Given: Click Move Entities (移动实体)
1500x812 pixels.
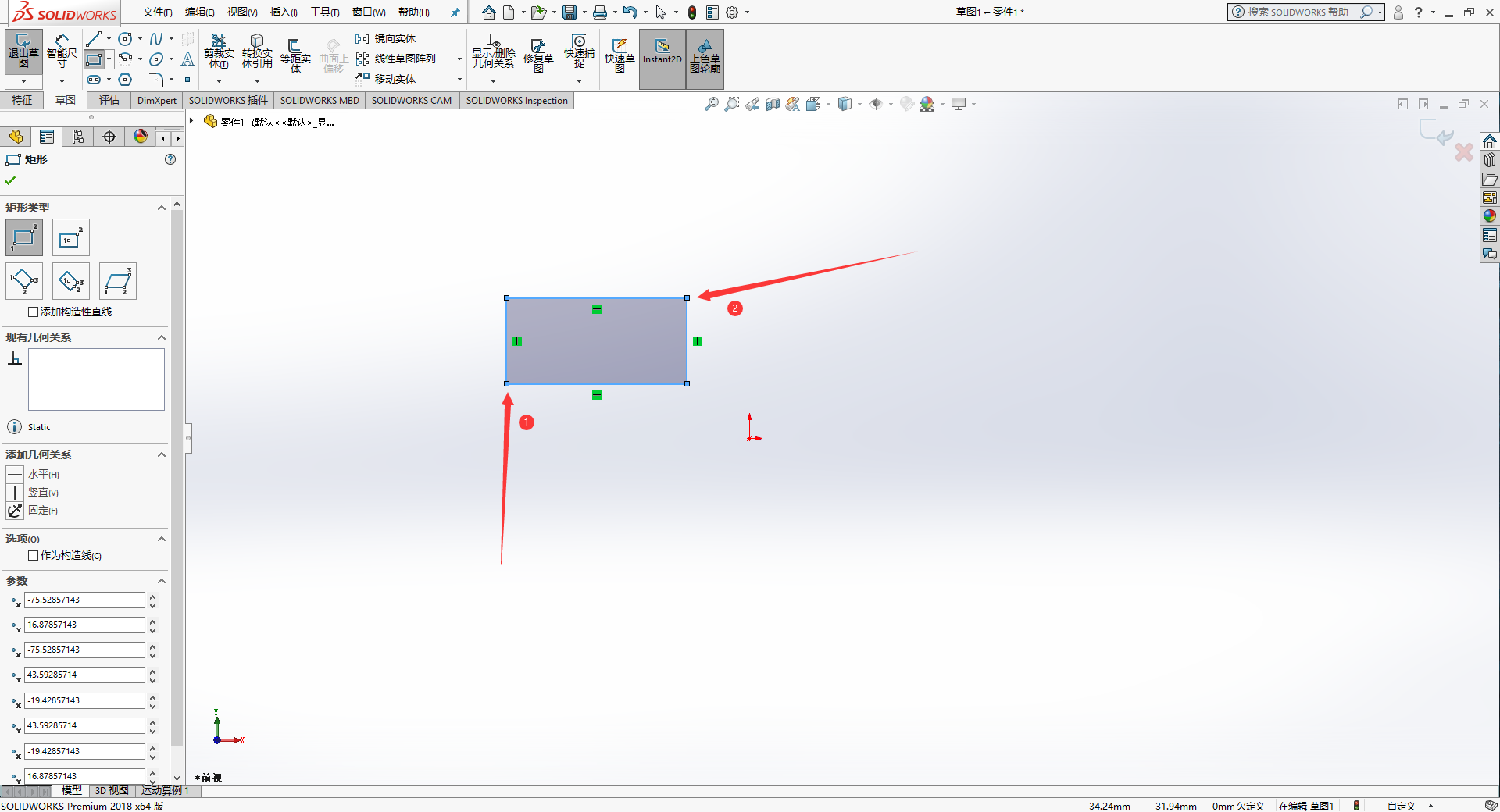Looking at the screenshot, I should pyautogui.click(x=386, y=79).
